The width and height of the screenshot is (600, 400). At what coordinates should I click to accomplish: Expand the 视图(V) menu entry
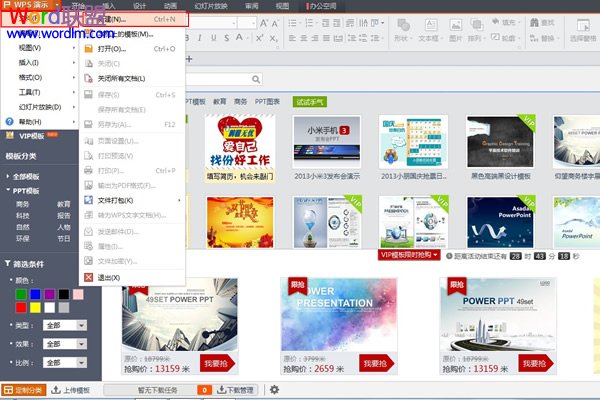[x=40, y=48]
